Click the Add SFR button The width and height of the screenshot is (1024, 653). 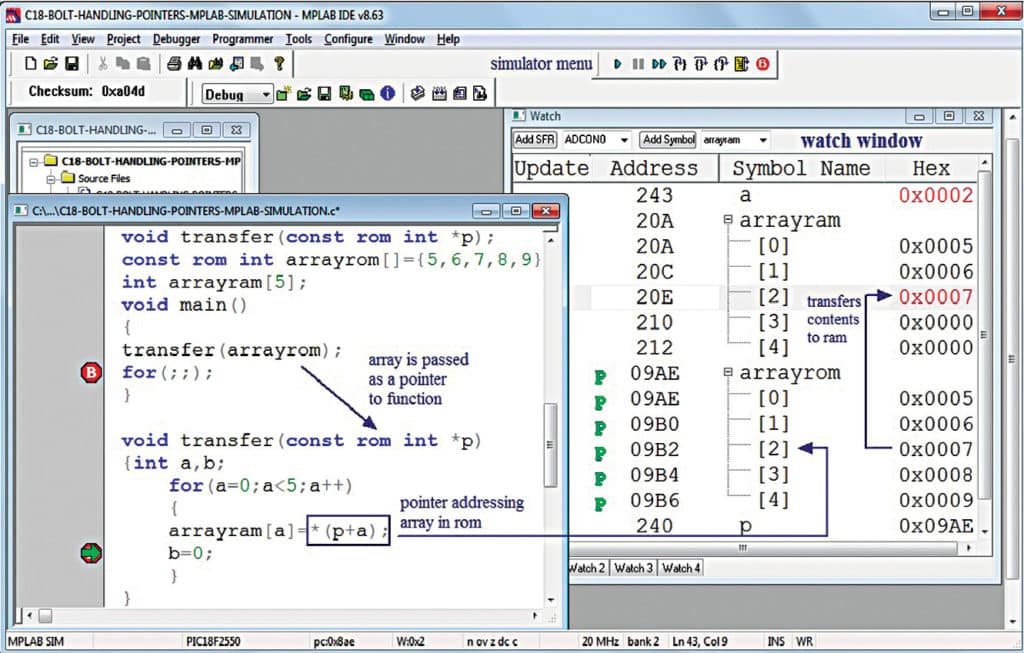pyautogui.click(x=535, y=140)
